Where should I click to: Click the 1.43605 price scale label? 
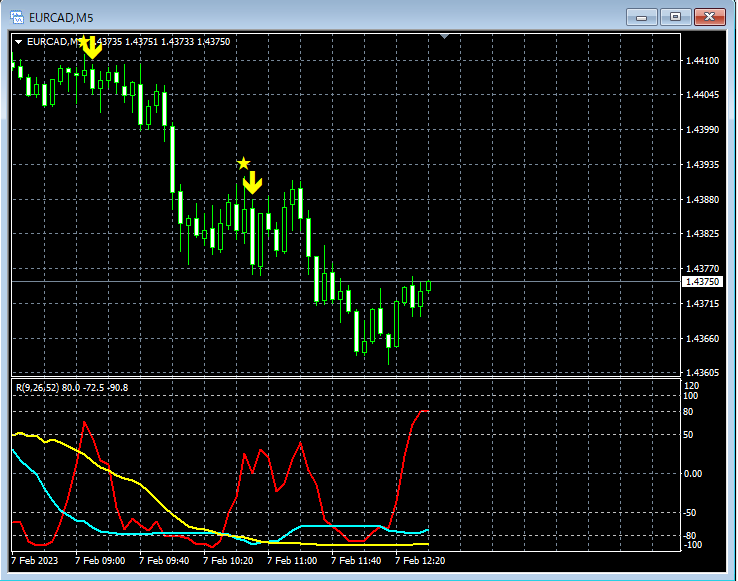click(x=702, y=372)
